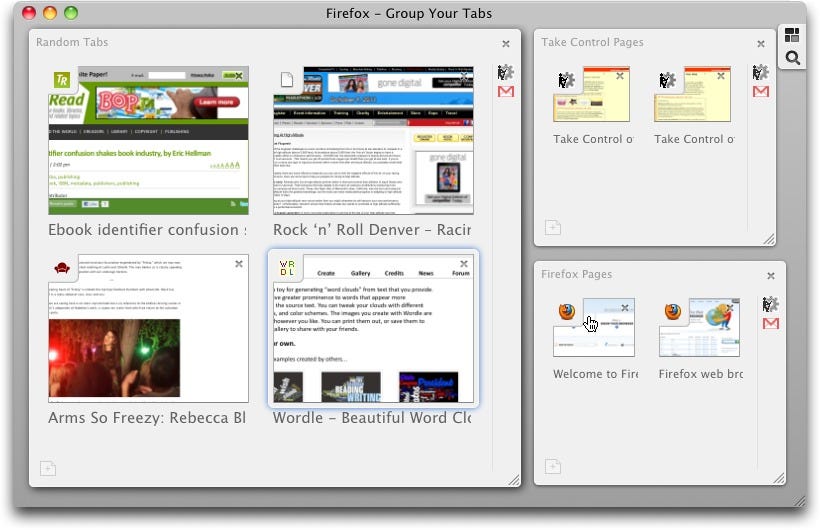Click Take Control app tab icon in Random Tabs
Screen dimensions: 820x530
tap(506, 72)
